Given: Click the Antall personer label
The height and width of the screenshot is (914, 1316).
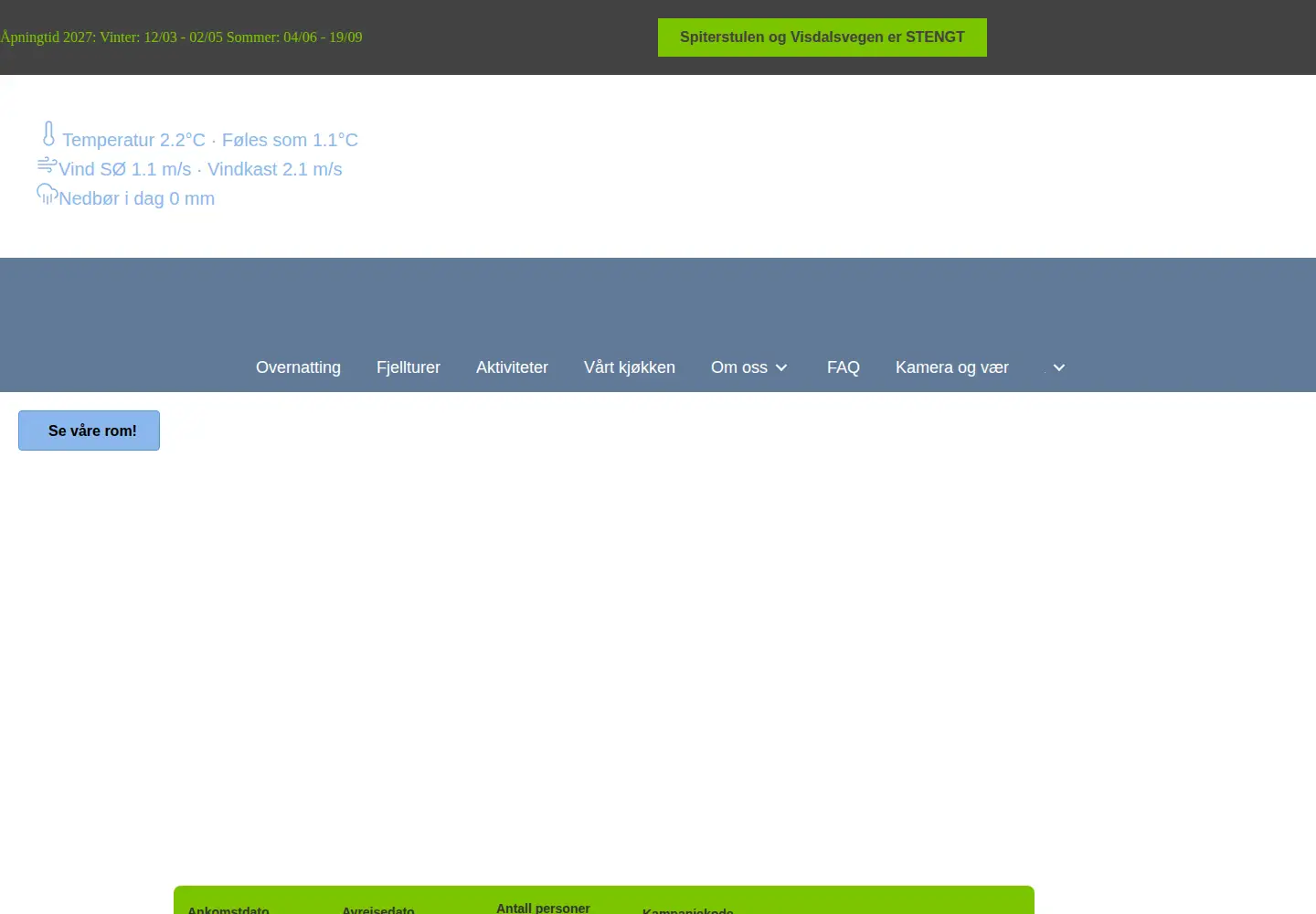Looking at the screenshot, I should (x=543, y=908).
